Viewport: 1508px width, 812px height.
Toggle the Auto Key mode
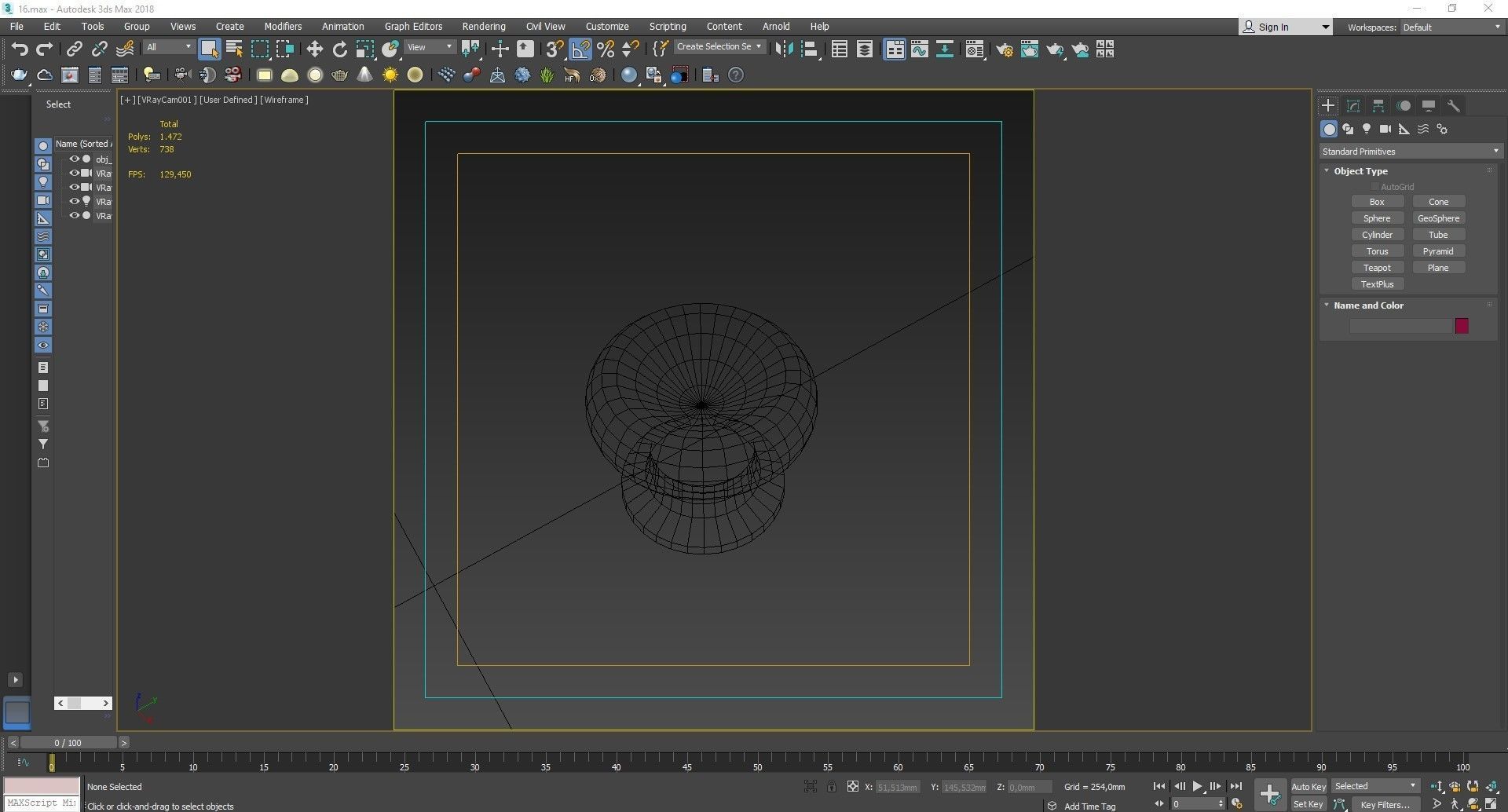(1308, 786)
